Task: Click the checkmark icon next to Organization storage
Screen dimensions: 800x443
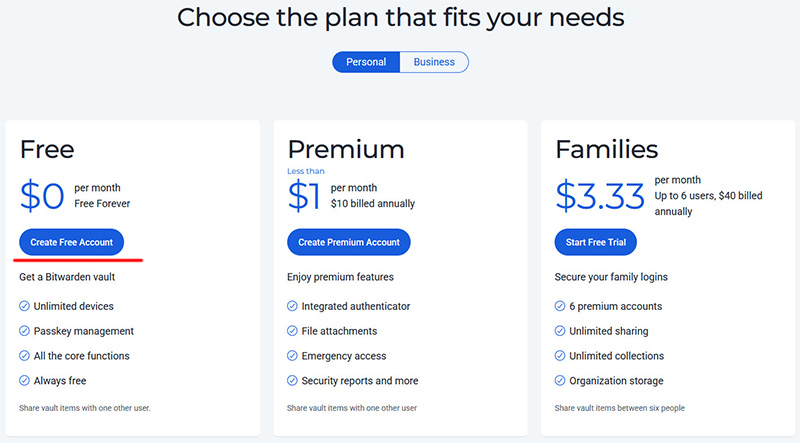Action: (560, 381)
